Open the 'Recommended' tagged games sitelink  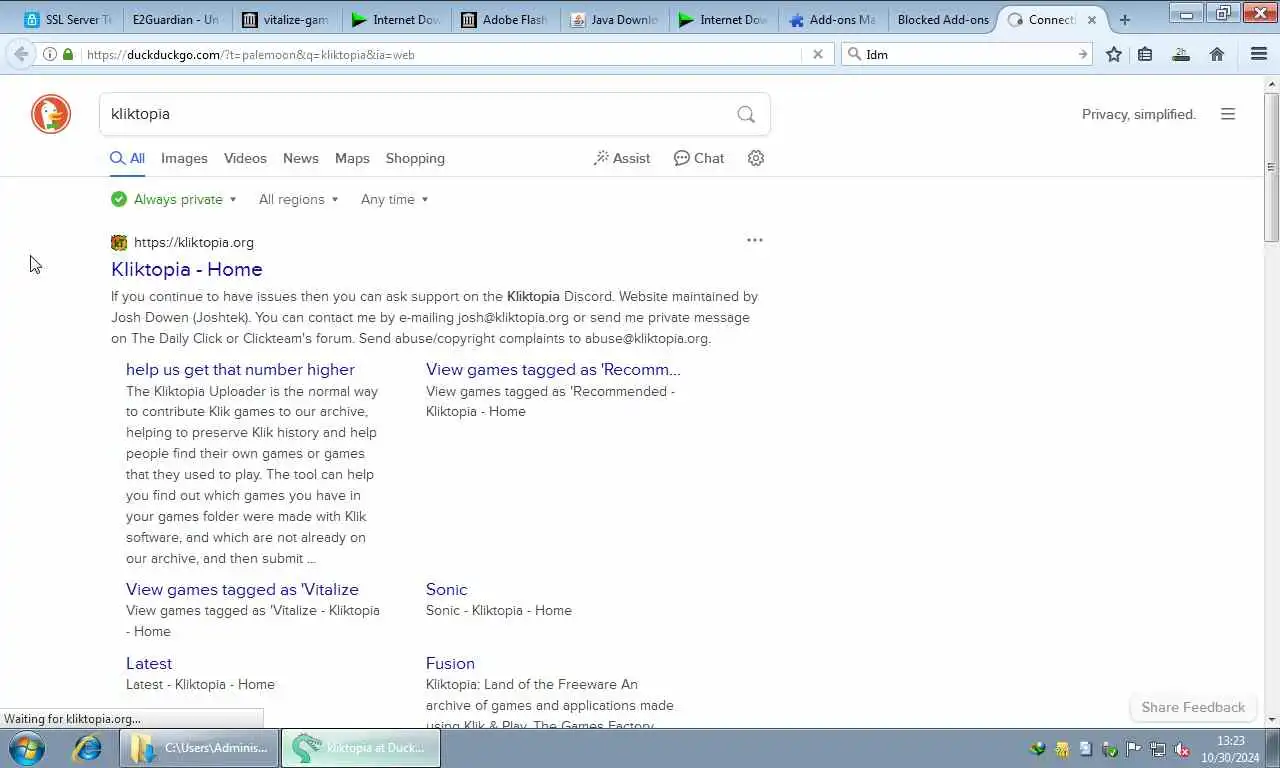[553, 369]
